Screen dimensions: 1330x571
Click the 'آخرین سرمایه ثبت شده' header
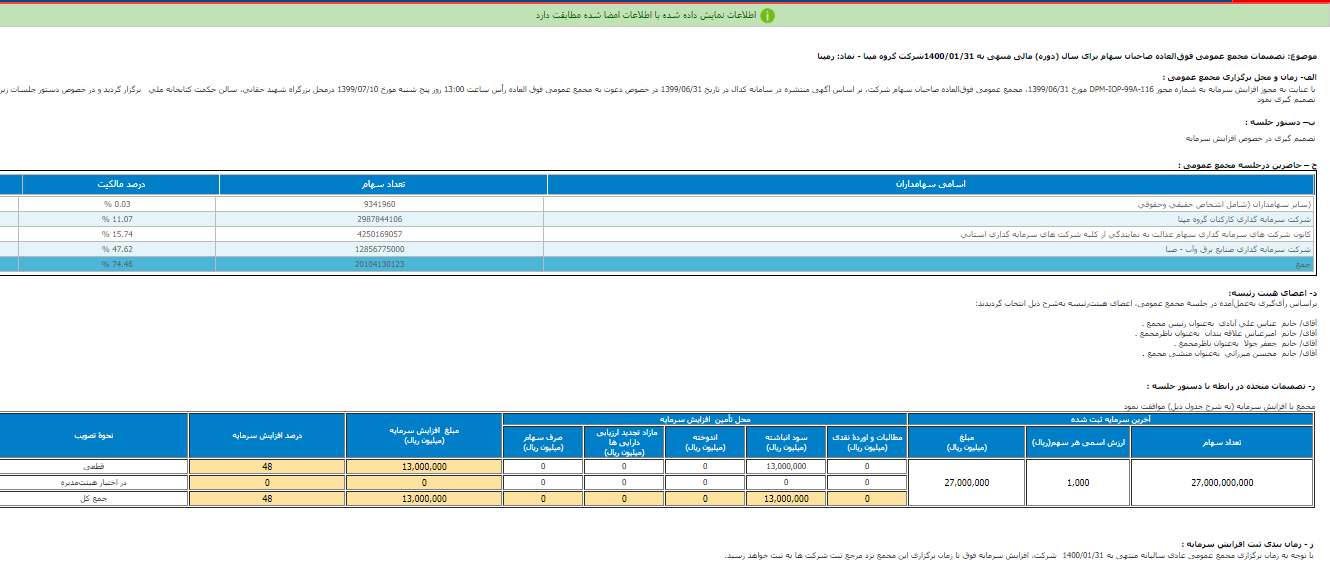[1111, 420]
